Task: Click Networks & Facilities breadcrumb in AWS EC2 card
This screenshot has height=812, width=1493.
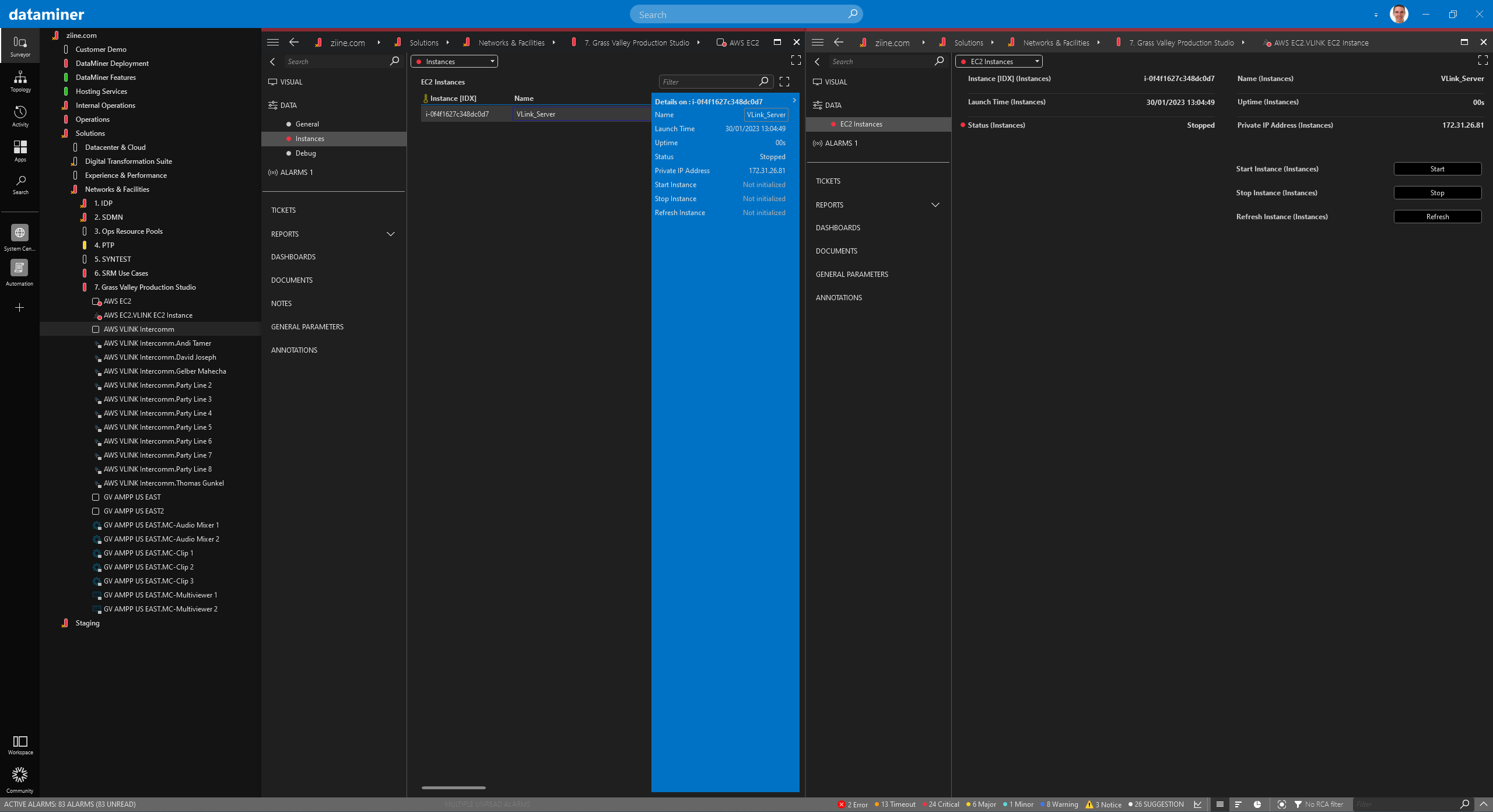Action: click(511, 43)
